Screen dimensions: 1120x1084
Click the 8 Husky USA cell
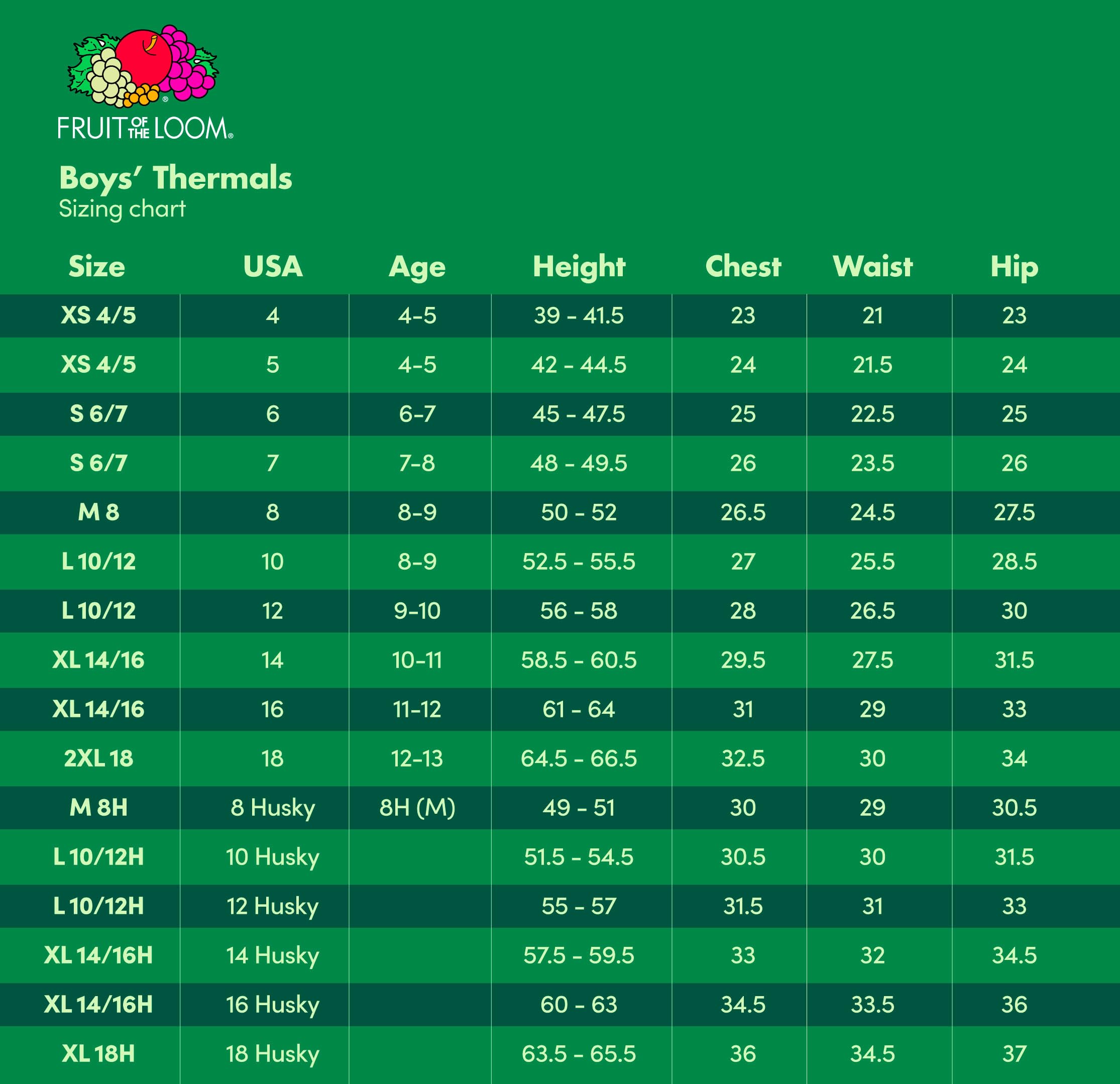click(273, 808)
